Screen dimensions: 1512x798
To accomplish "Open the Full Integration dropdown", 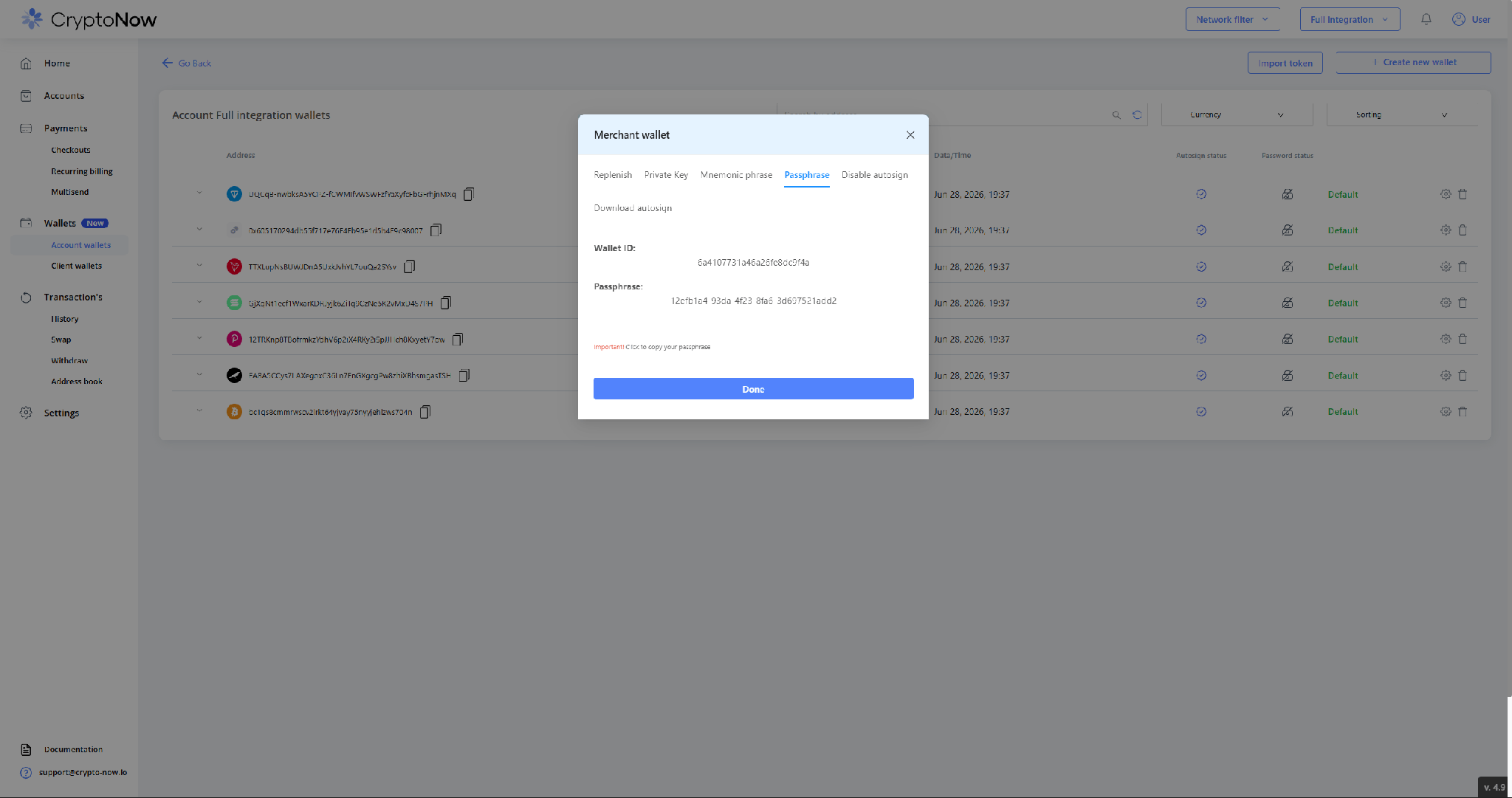I will pos(1350,20).
